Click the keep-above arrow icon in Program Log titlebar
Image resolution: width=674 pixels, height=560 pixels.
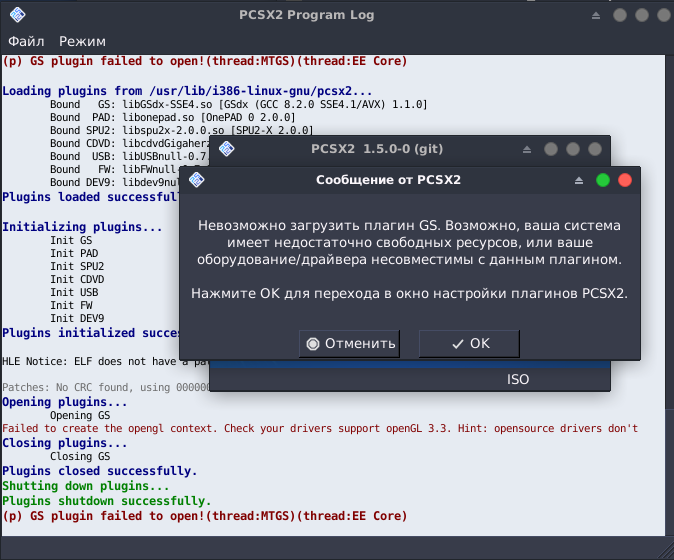point(596,15)
